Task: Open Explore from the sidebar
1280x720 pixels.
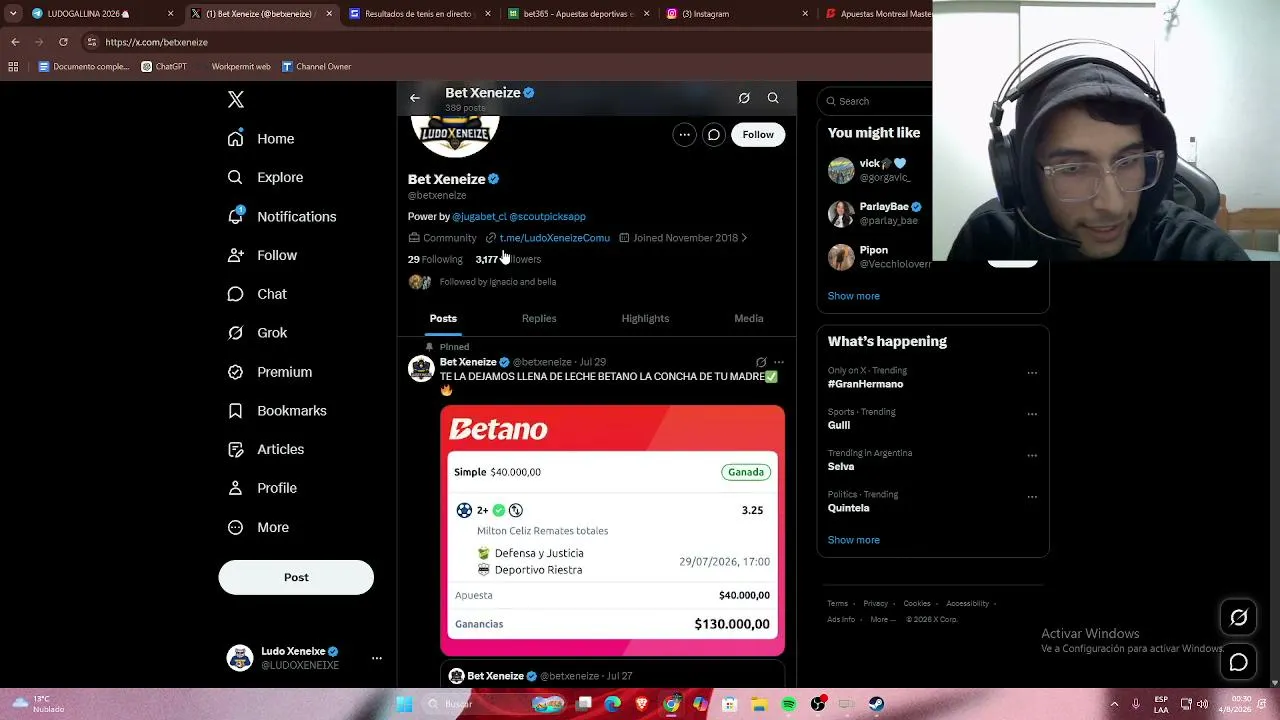Action: [x=265, y=177]
